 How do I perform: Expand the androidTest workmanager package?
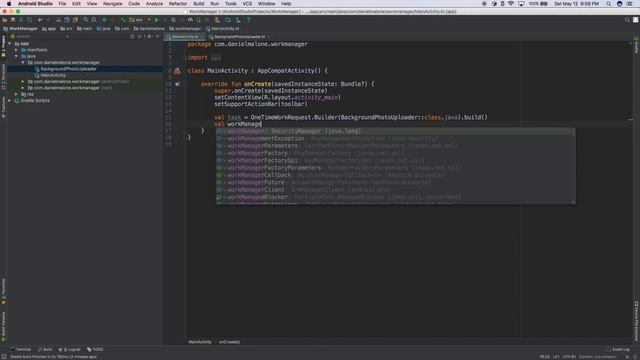point(23,81)
